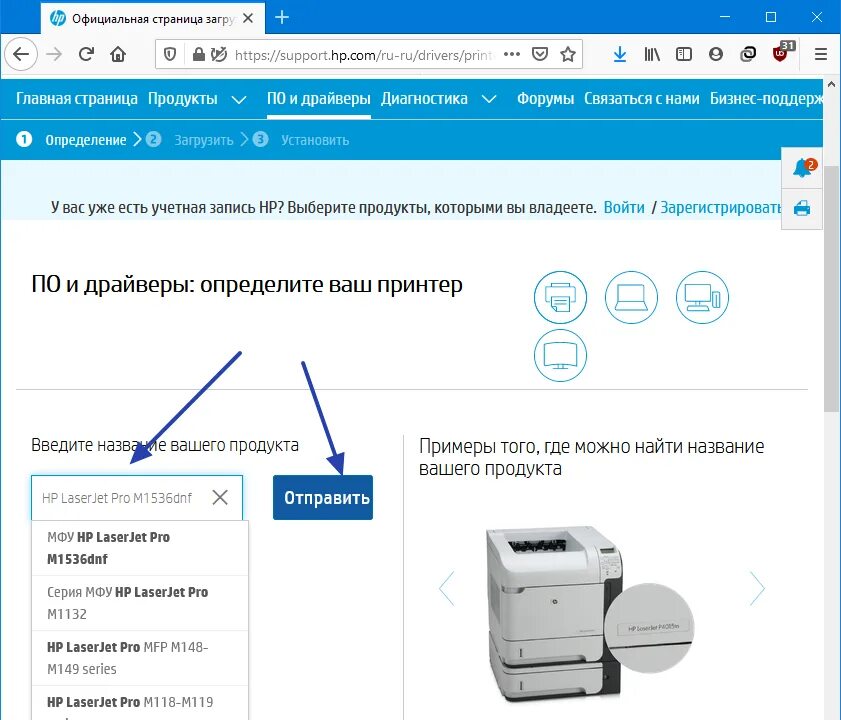Choose suggestion МФУ HP LaserJet Pro M1536dnf

(140, 548)
